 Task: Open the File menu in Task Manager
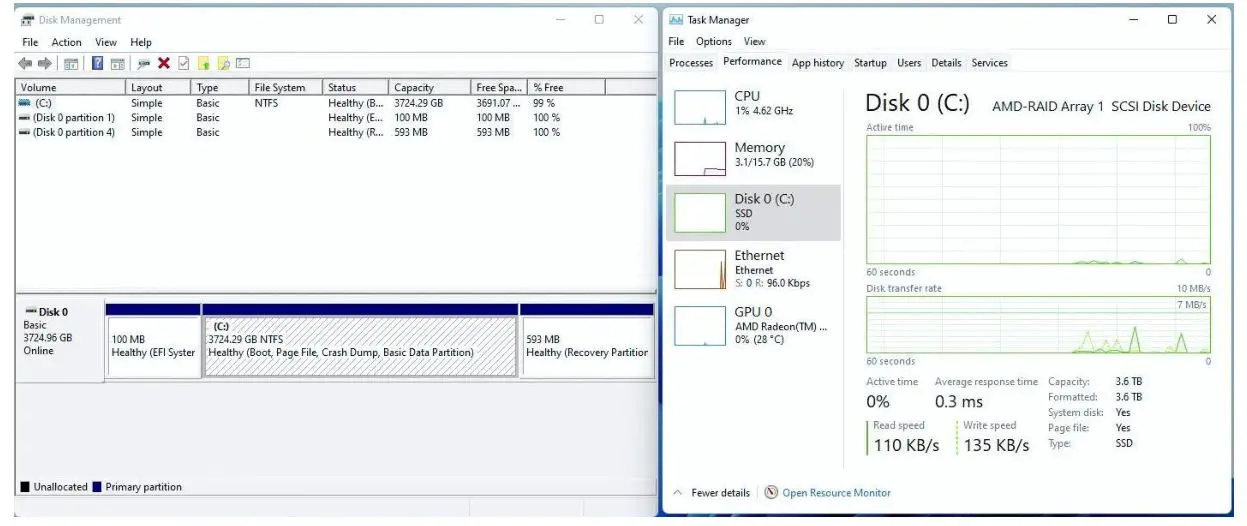(676, 41)
